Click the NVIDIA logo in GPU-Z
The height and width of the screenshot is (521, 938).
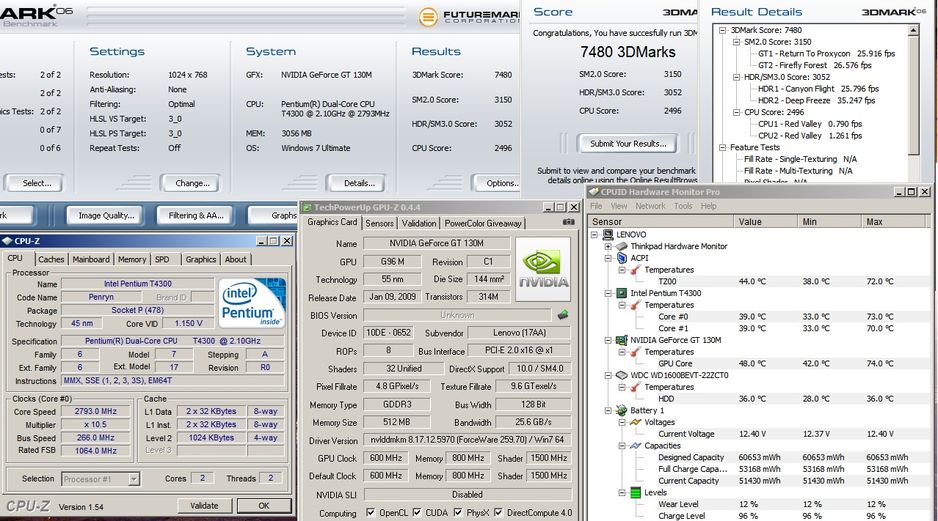tap(543, 268)
